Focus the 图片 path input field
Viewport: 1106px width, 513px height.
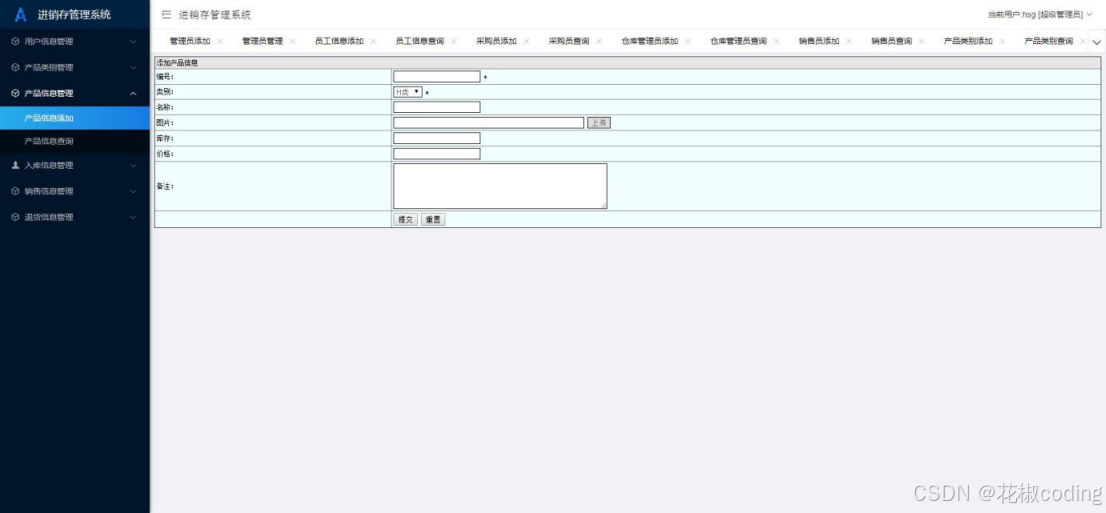(x=489, y=123)
